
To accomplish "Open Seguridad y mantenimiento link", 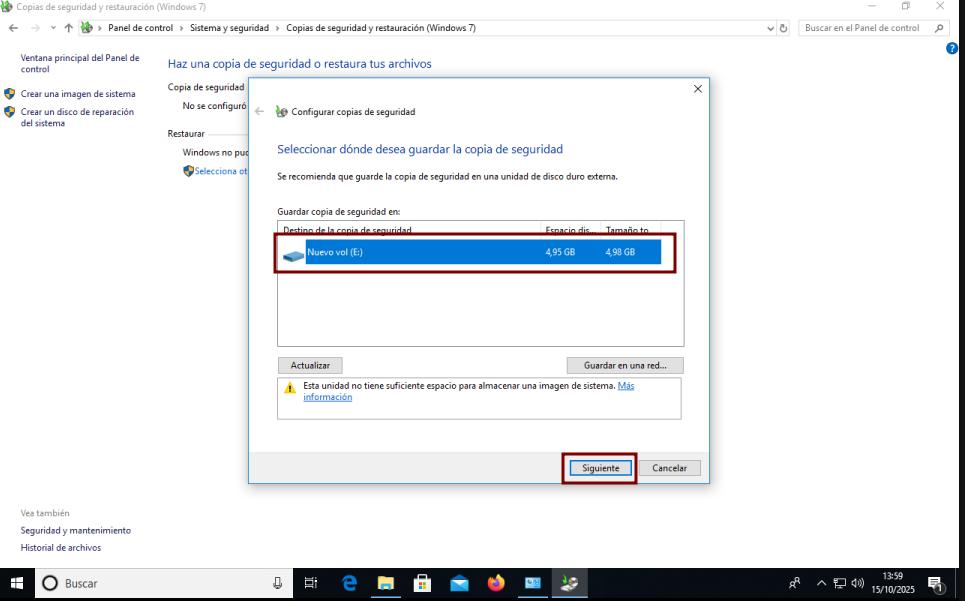I will click(76, 530).
